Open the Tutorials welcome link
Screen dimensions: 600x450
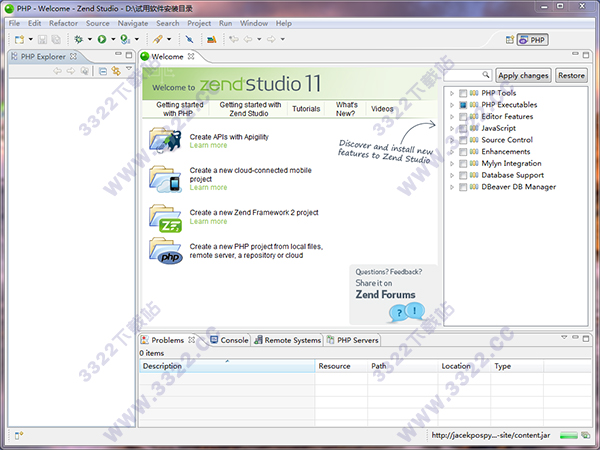pos(306,109)
